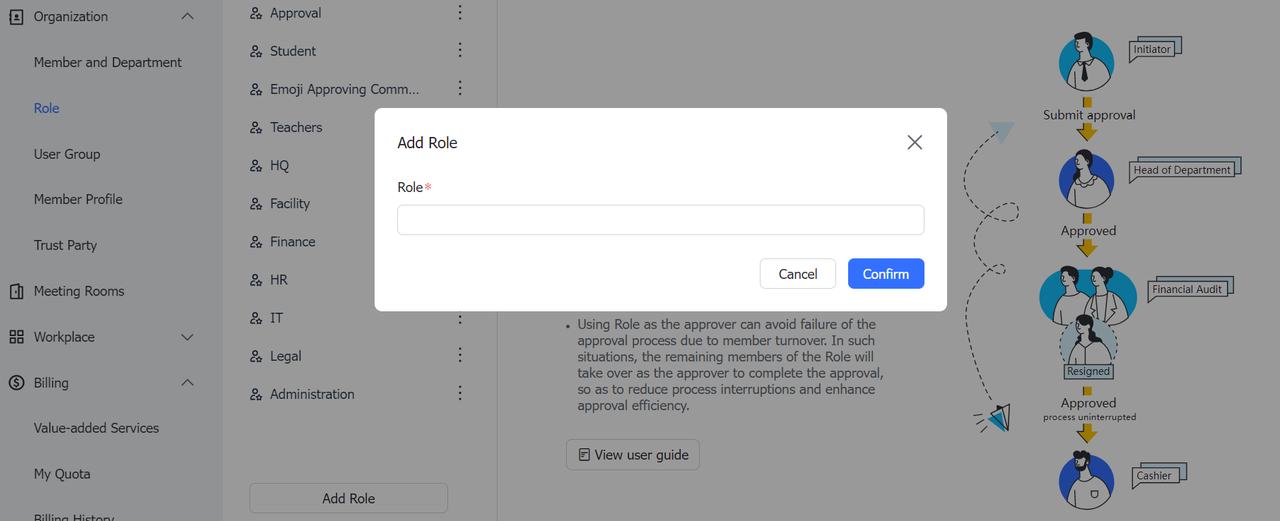Select the Finance role in list
Screen dimensions: 1280x521
point(292,242)
